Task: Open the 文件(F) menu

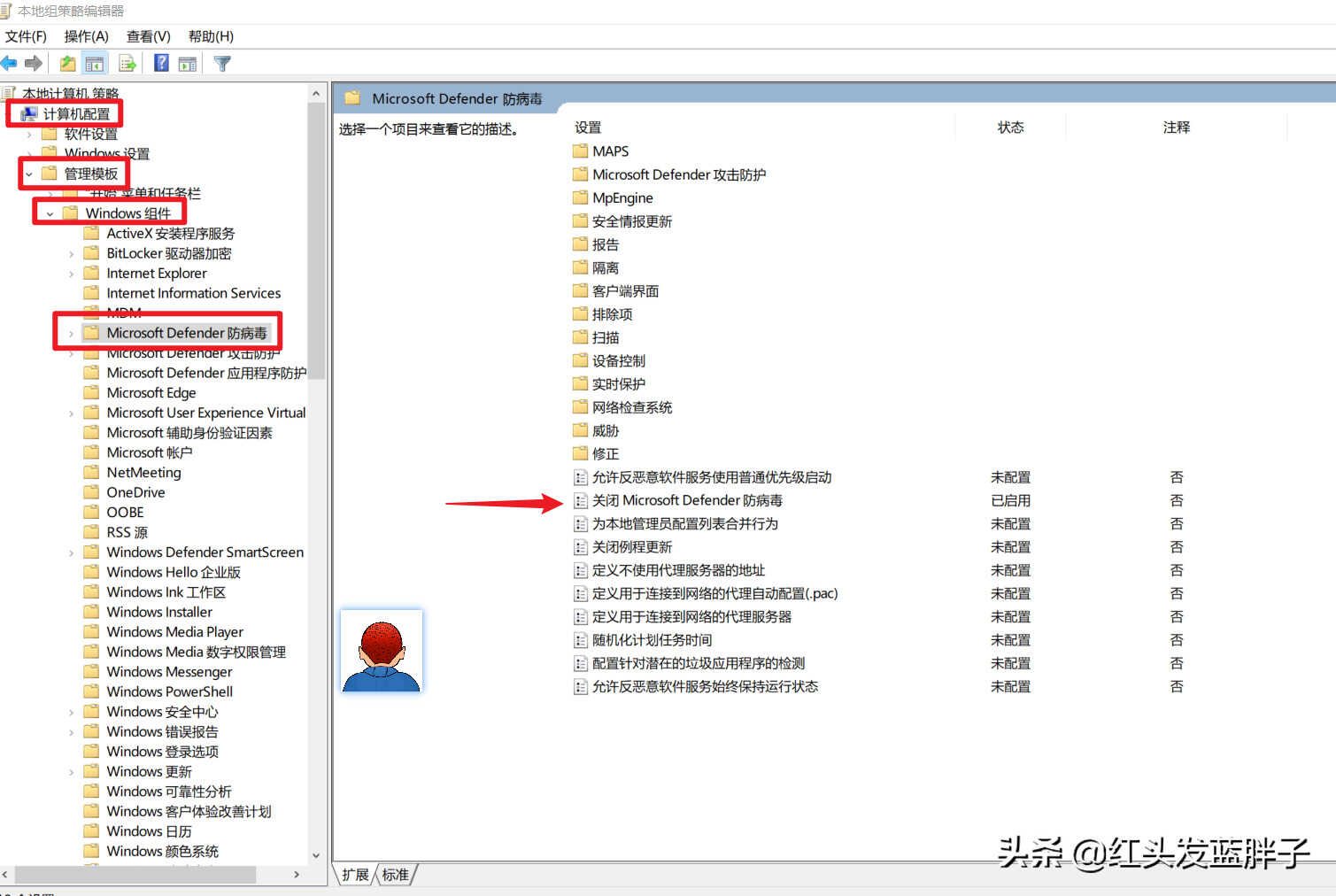Action: click(26, 36)
